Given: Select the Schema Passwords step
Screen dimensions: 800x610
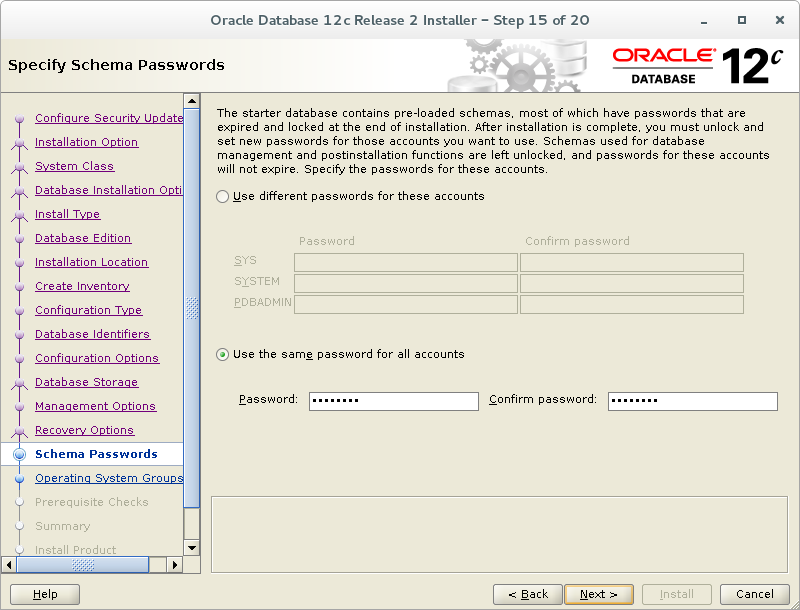Looking at the screenshot, I should click(96, 454).
